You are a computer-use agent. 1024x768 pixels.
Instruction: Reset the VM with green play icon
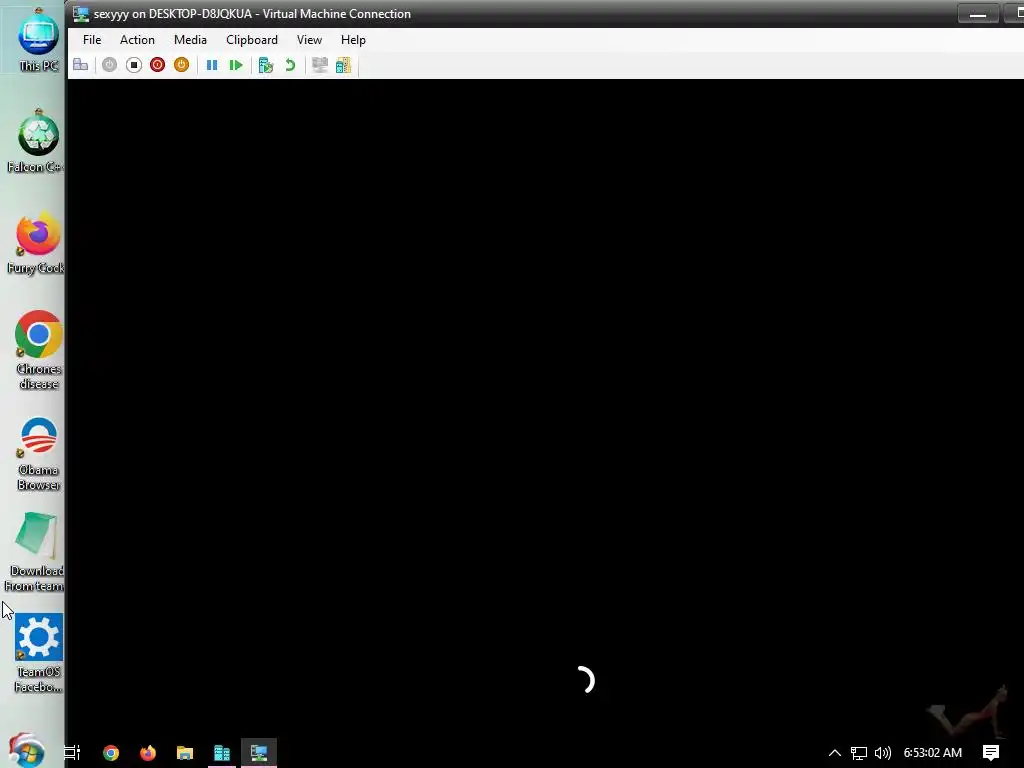click(x=236, y=65)
